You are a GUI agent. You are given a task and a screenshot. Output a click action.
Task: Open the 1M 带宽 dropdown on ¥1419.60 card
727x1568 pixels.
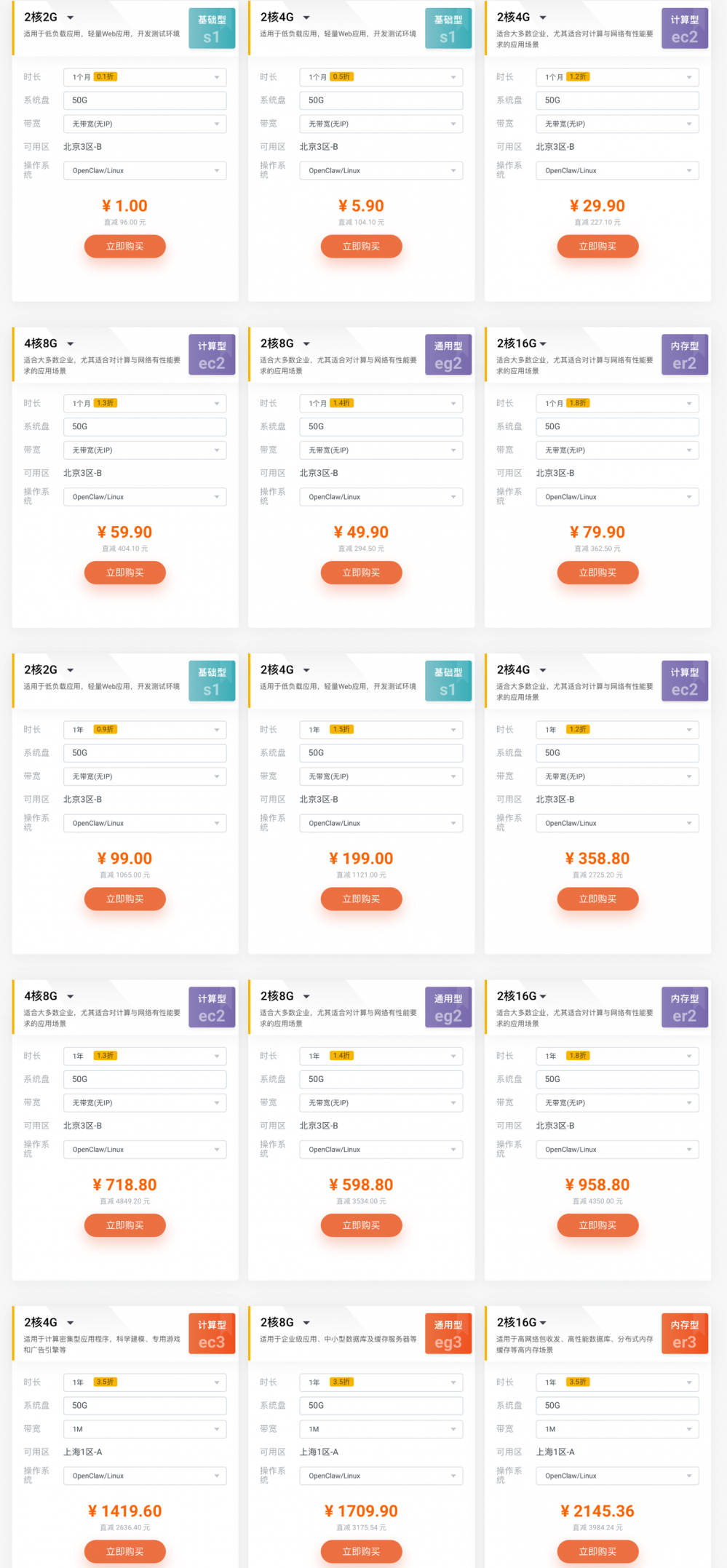coord(145,1429)
